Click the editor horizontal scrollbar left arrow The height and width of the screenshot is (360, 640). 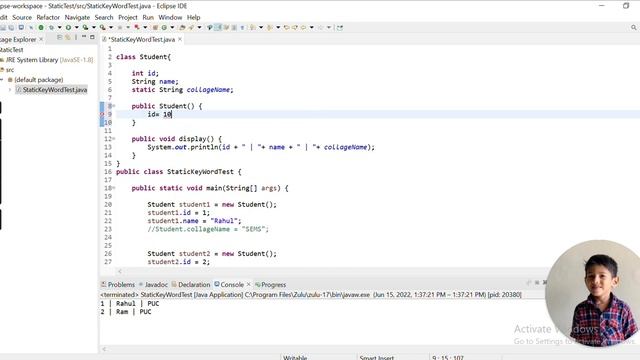click(x=120, y=271)
